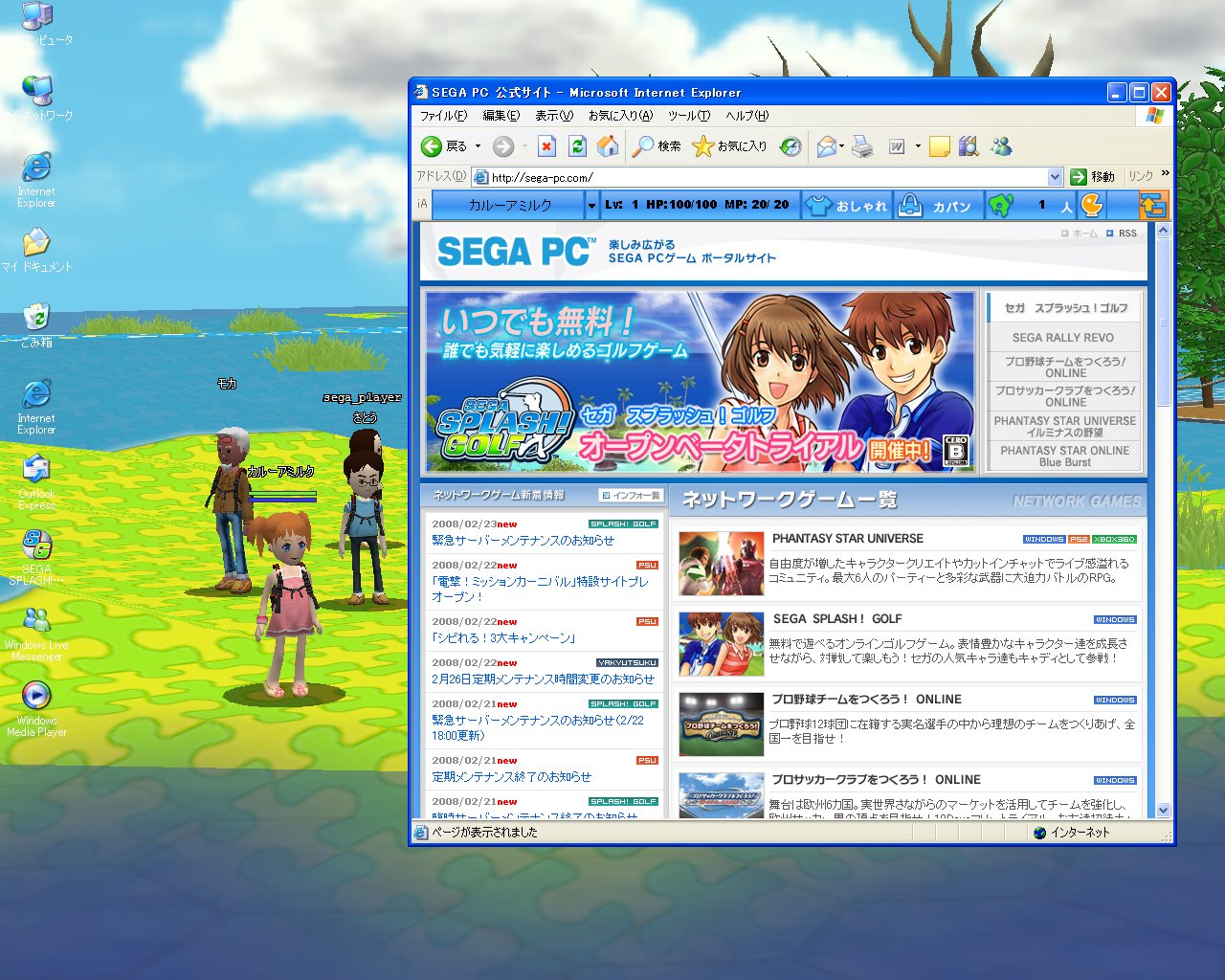Open Windows Media Player desktop icon
The width and height of the screenshot is (1225, 980).
(35, 695)
